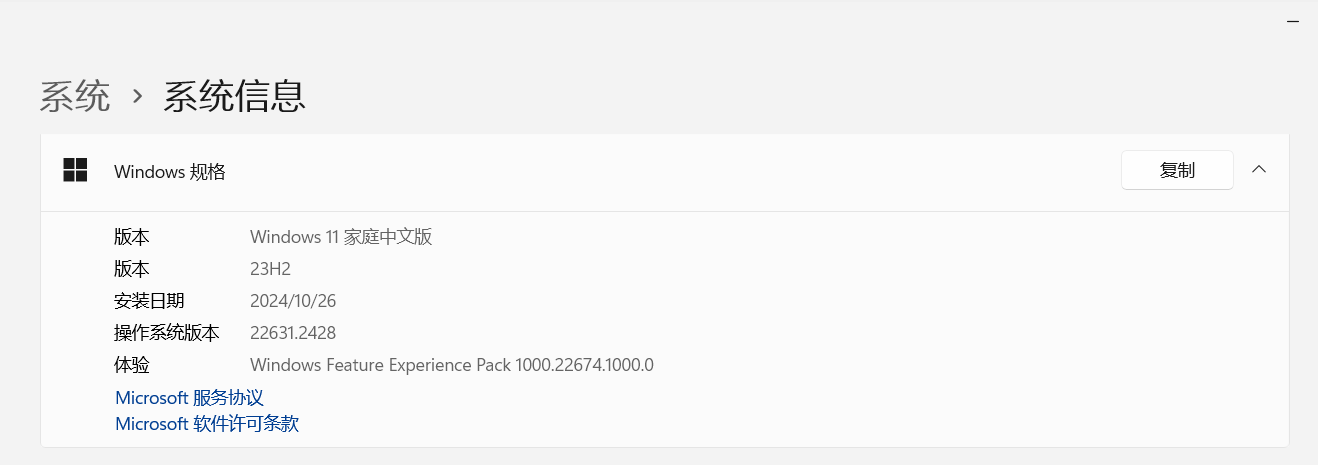Image resolution: width=1318 pixels, height=465 pixels.
Task: Click the 23H2 version value
Action: coord(270,269)
